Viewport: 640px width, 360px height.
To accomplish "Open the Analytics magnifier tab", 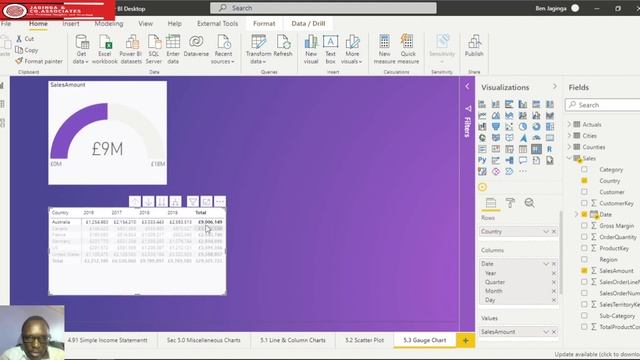I will pyautogui.click(x=529, y=203).
